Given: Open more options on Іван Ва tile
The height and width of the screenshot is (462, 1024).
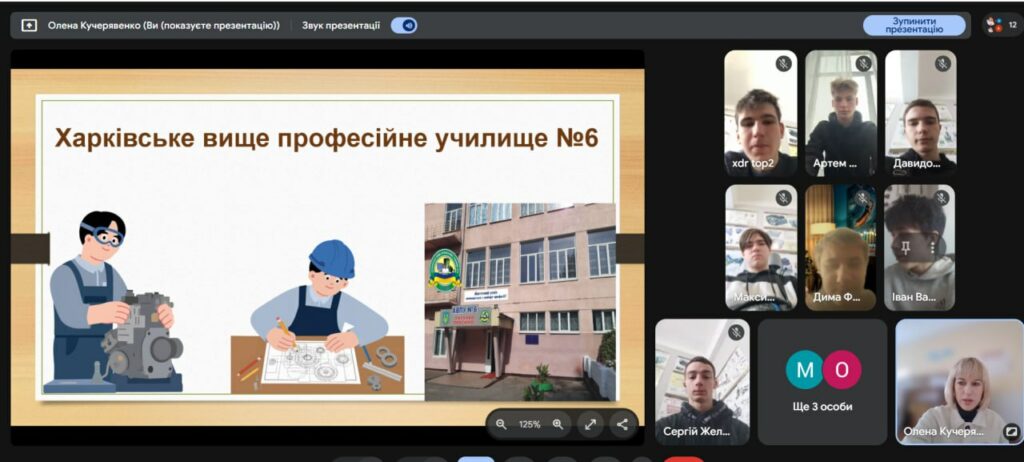Looking at the screenshot, I should tap(933, 246).
